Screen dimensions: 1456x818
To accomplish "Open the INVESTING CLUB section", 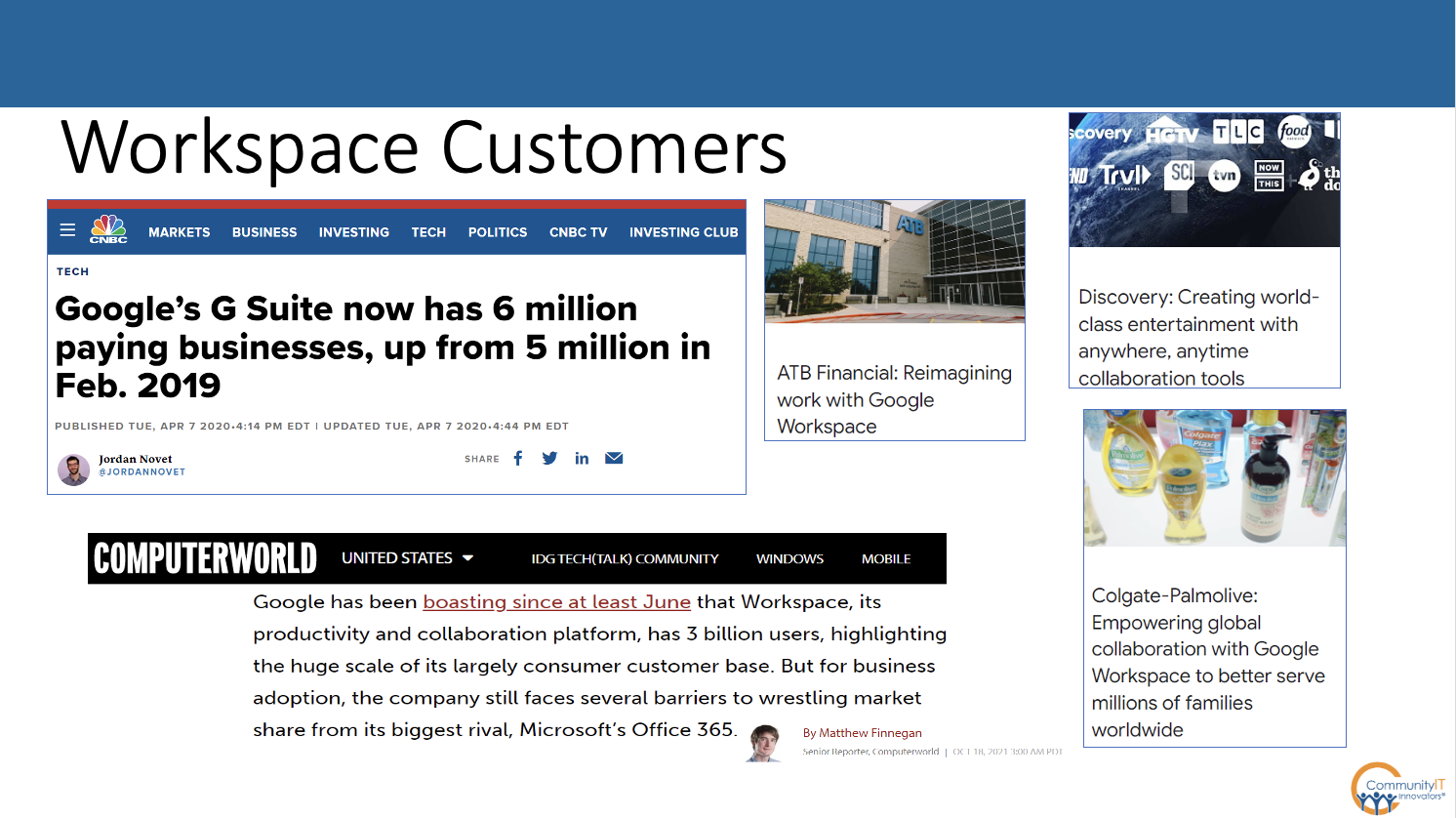I will coord(683,232).
